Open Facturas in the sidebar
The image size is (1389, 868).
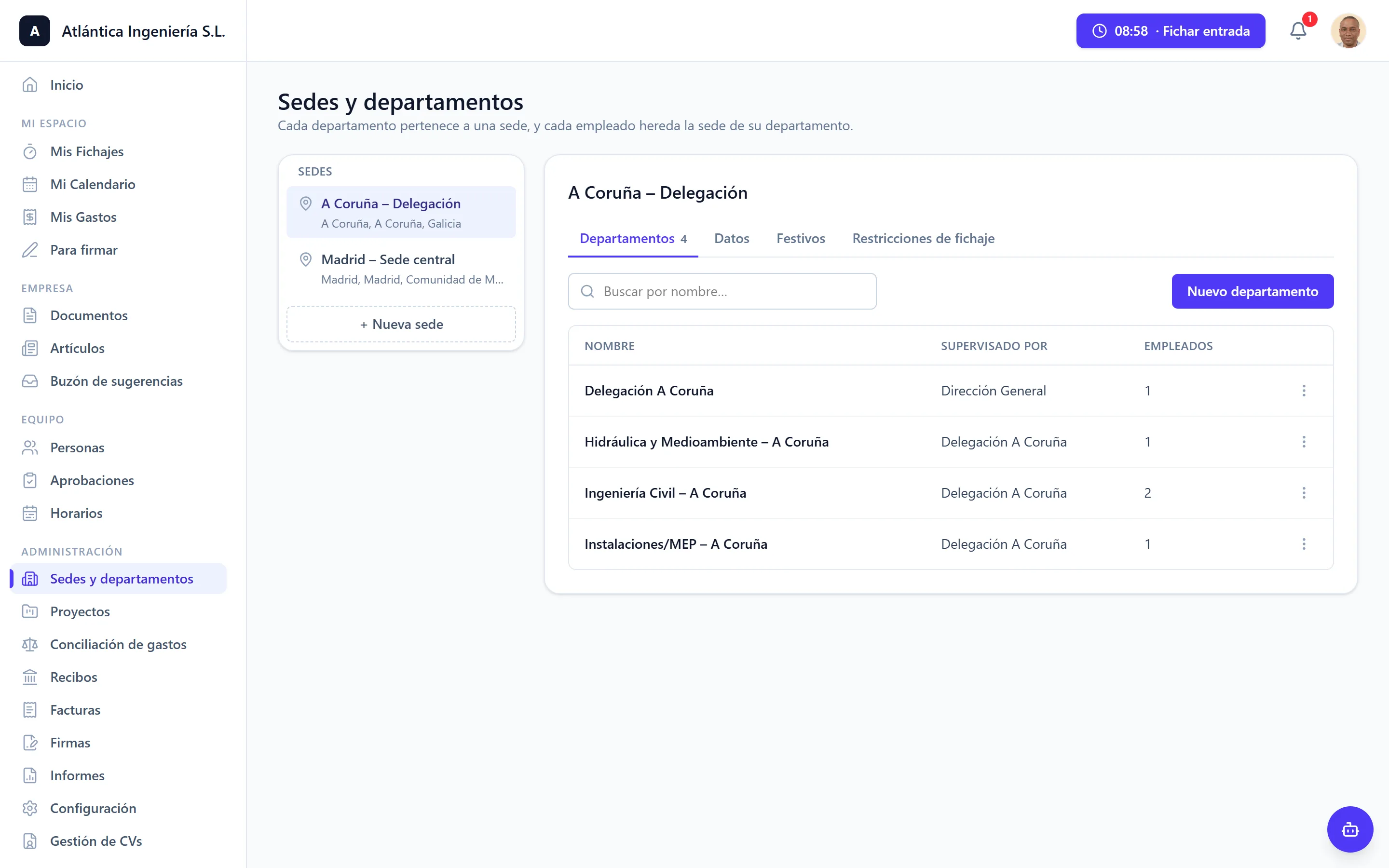(118, 709)
